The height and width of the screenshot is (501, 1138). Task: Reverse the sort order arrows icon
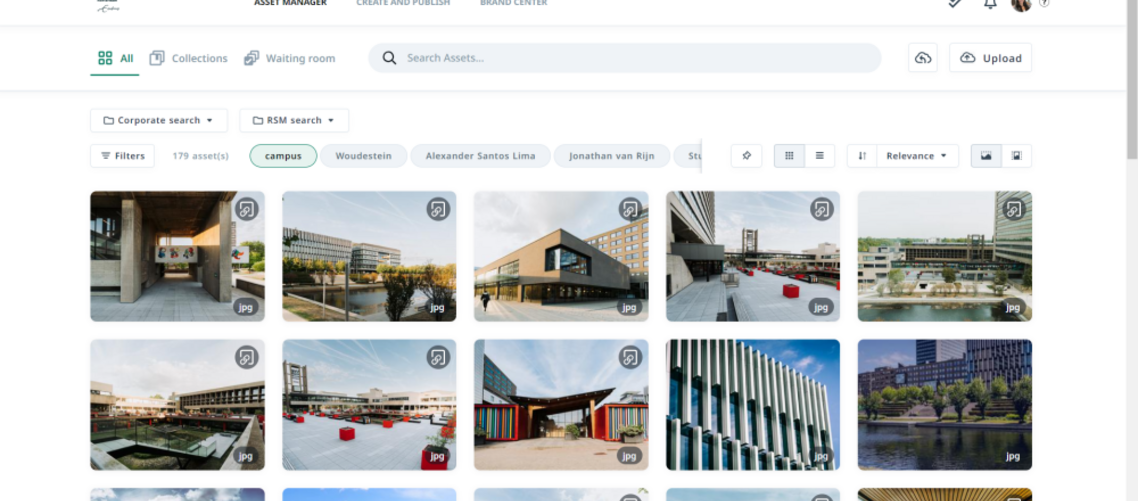tap(862, 156)
